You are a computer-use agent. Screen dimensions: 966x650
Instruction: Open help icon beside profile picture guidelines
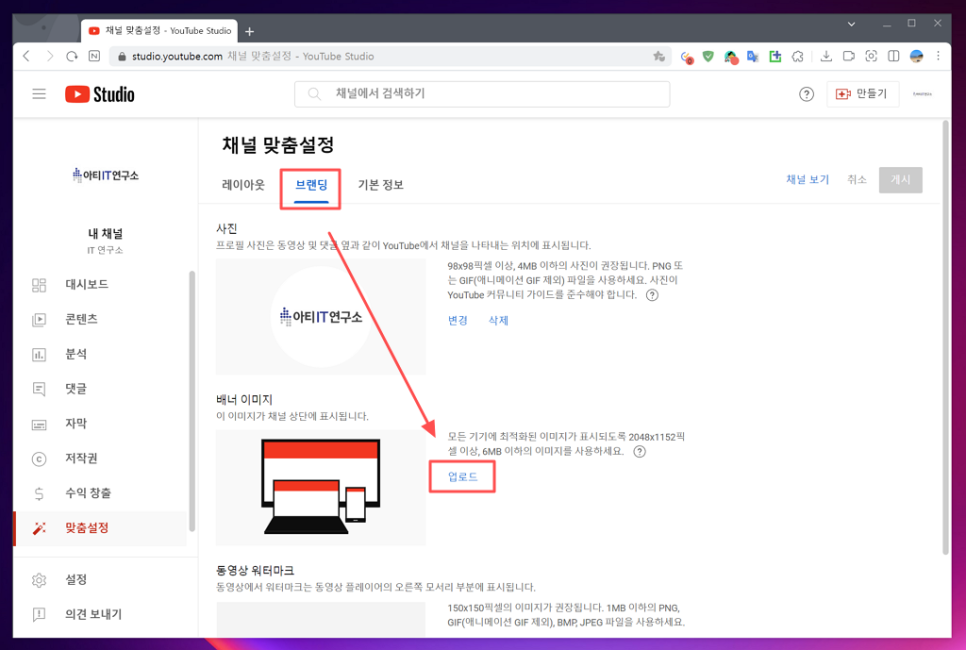pyautogui.click(x=652, y=295)
